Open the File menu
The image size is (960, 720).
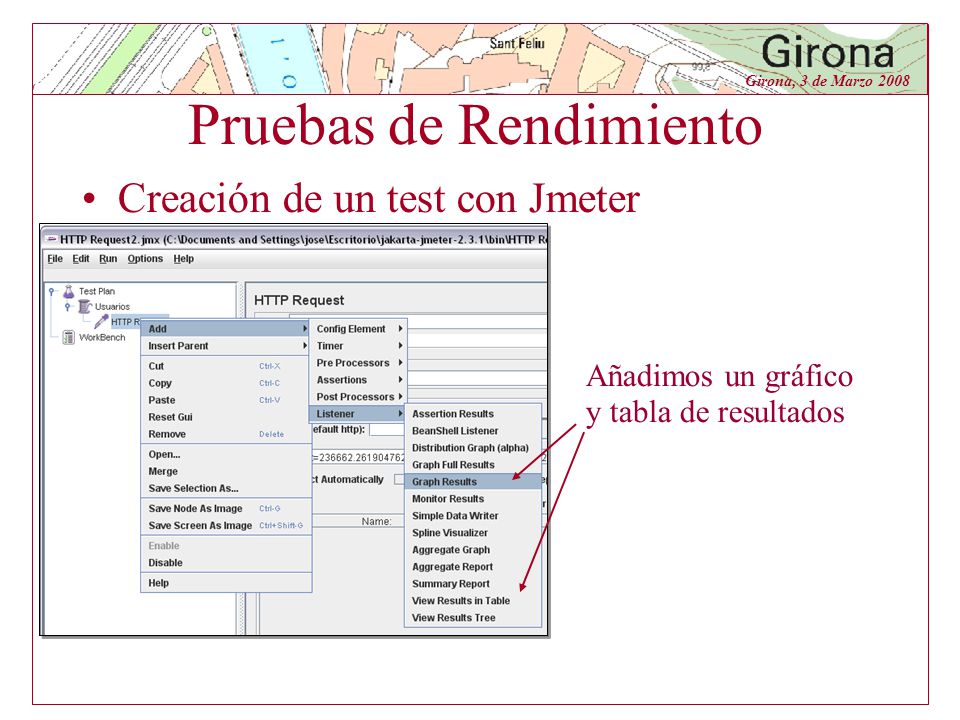click(x=55, y=258)
